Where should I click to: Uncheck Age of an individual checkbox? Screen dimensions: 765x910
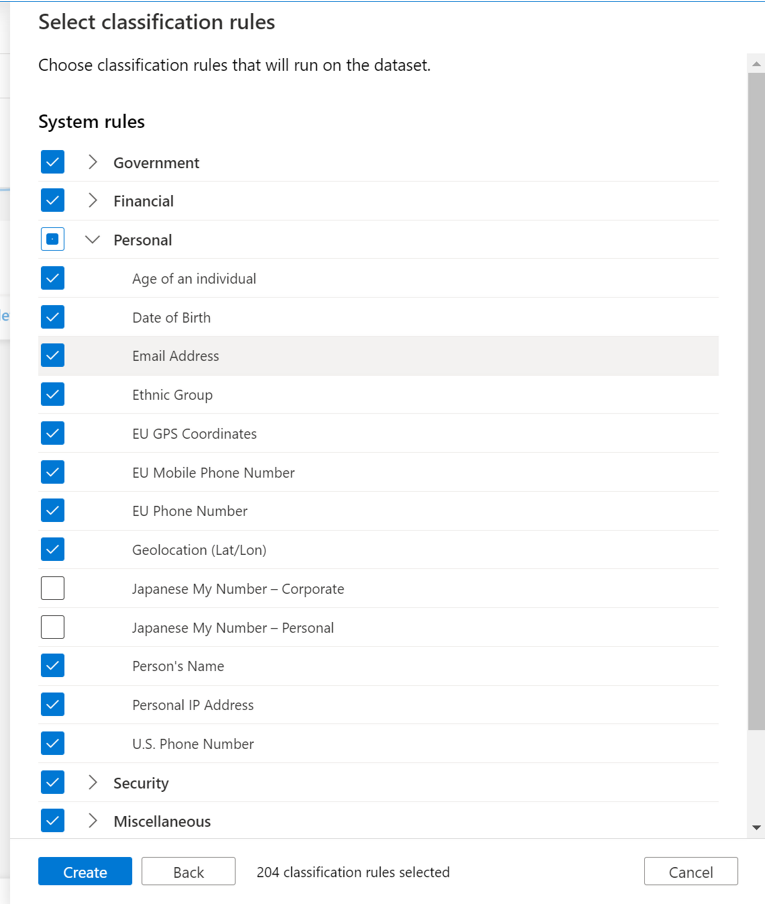coord(52,278)
